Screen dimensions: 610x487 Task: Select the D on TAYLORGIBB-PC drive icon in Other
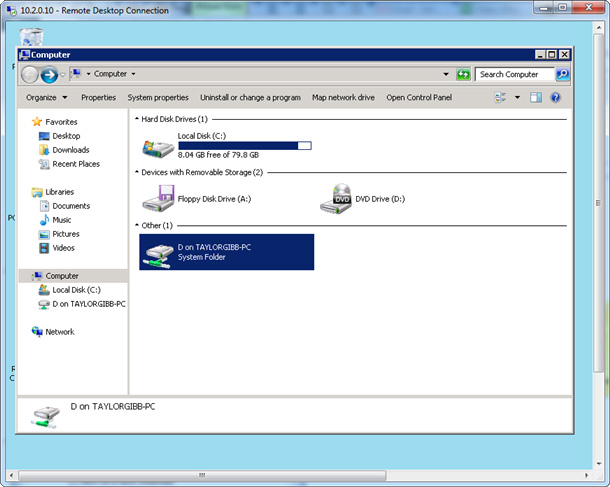coord(158,256)
